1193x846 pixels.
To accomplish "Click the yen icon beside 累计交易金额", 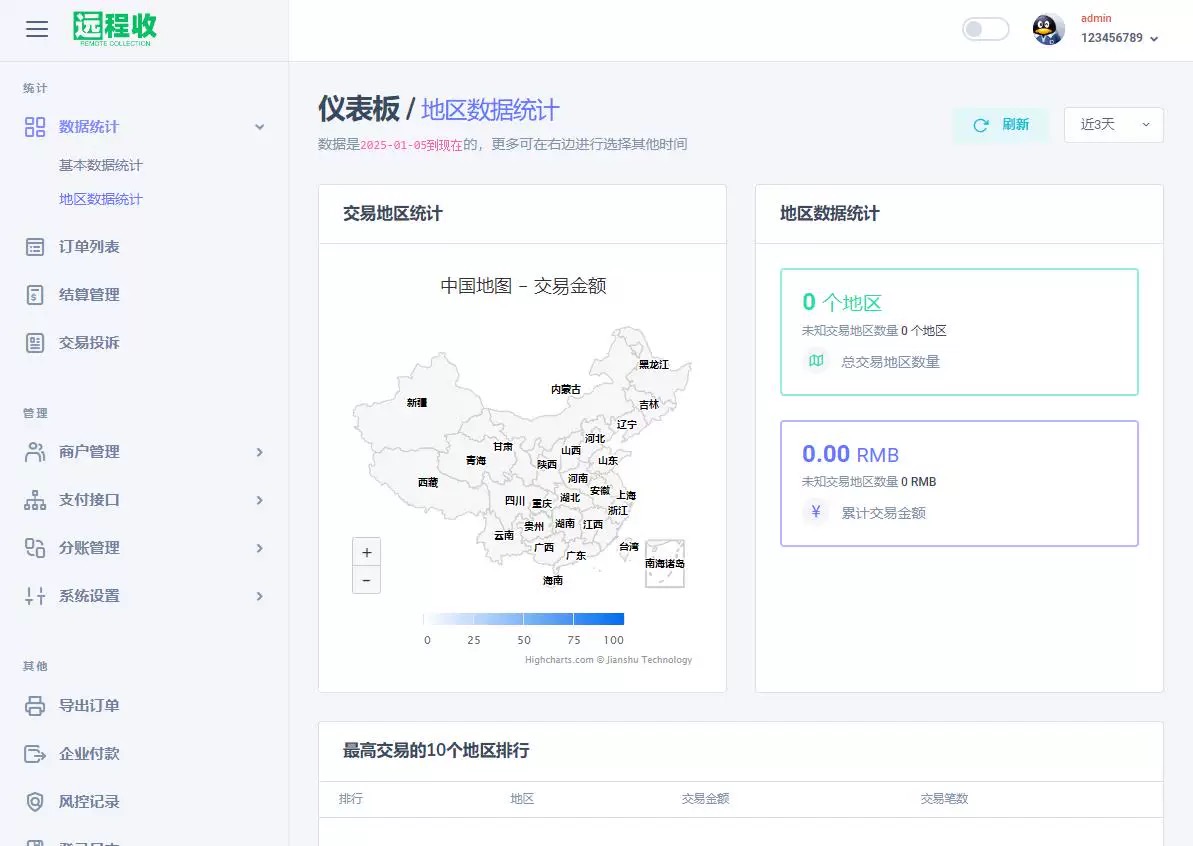I will 816,512.
